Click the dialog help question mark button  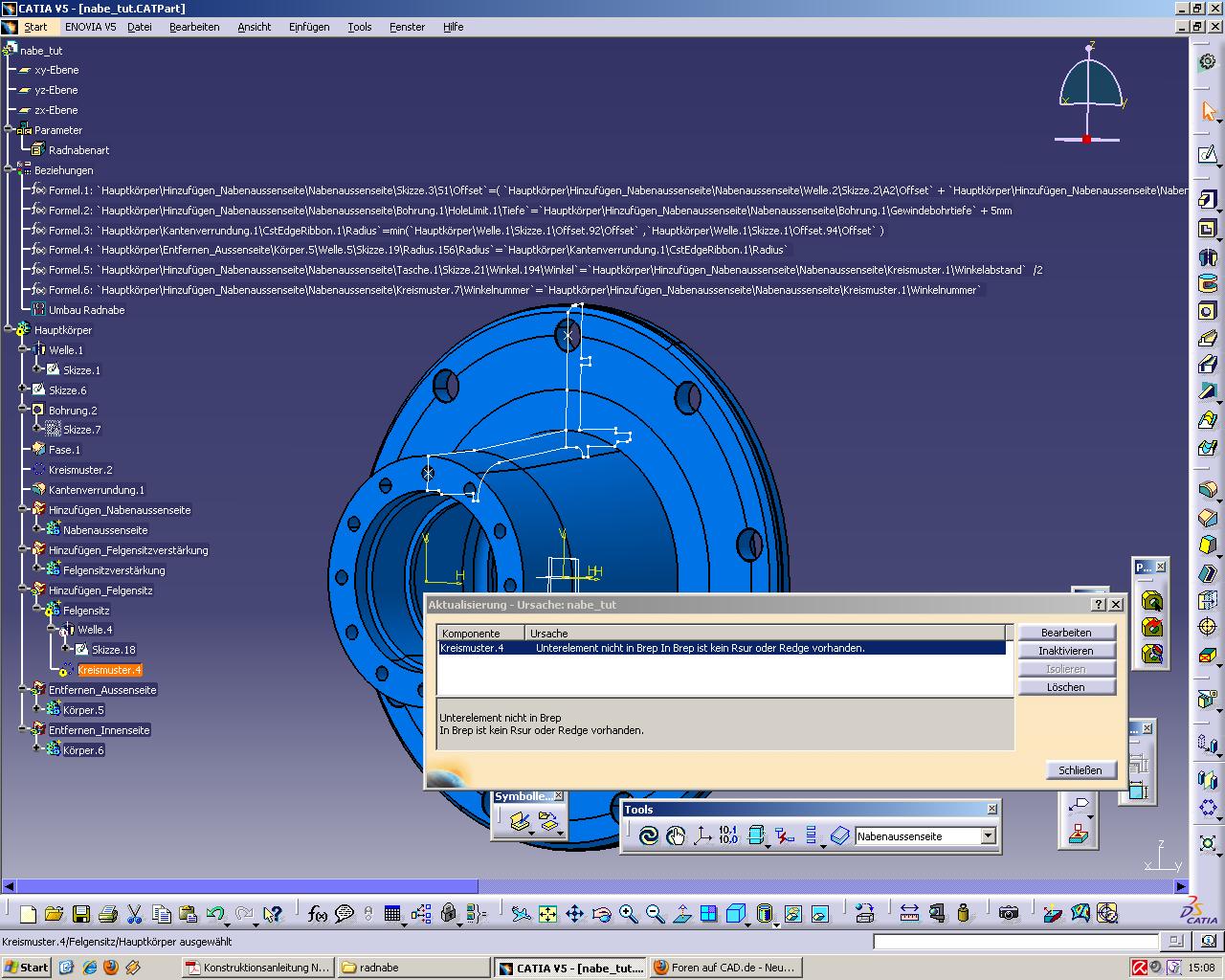tap(1099, 605)
